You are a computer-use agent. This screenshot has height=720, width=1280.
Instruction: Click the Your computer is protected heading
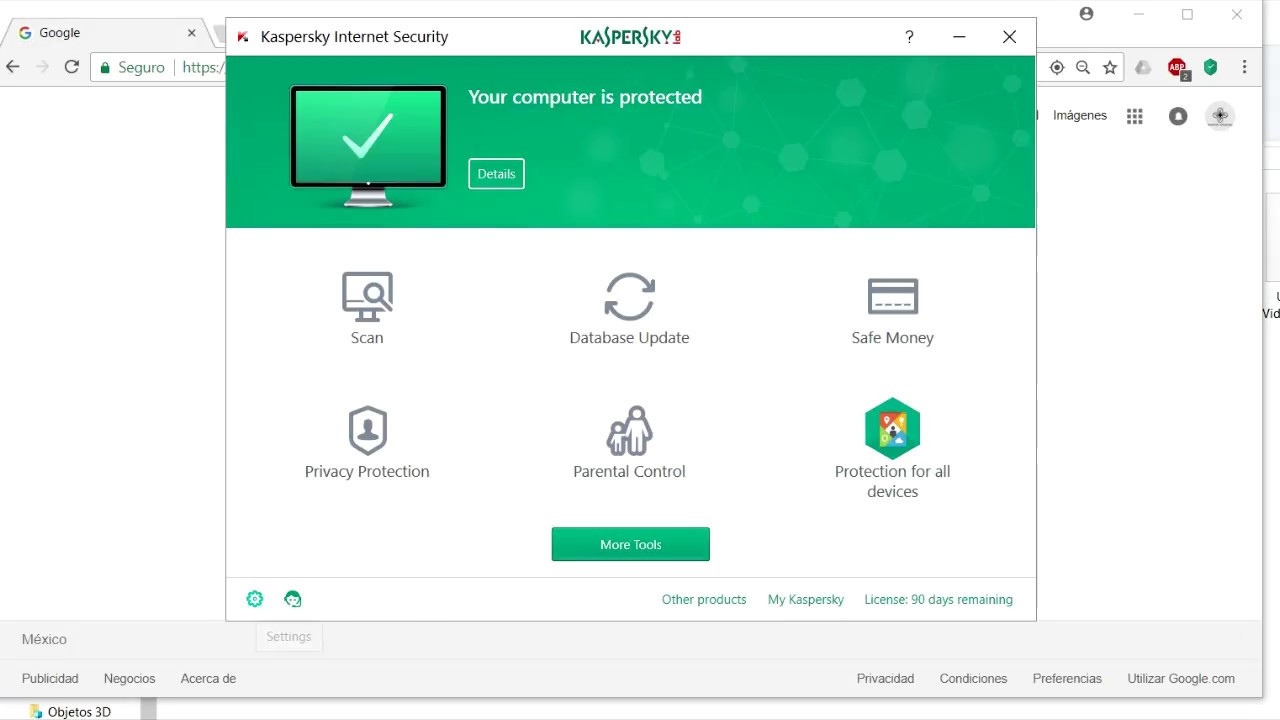point(585,97)
